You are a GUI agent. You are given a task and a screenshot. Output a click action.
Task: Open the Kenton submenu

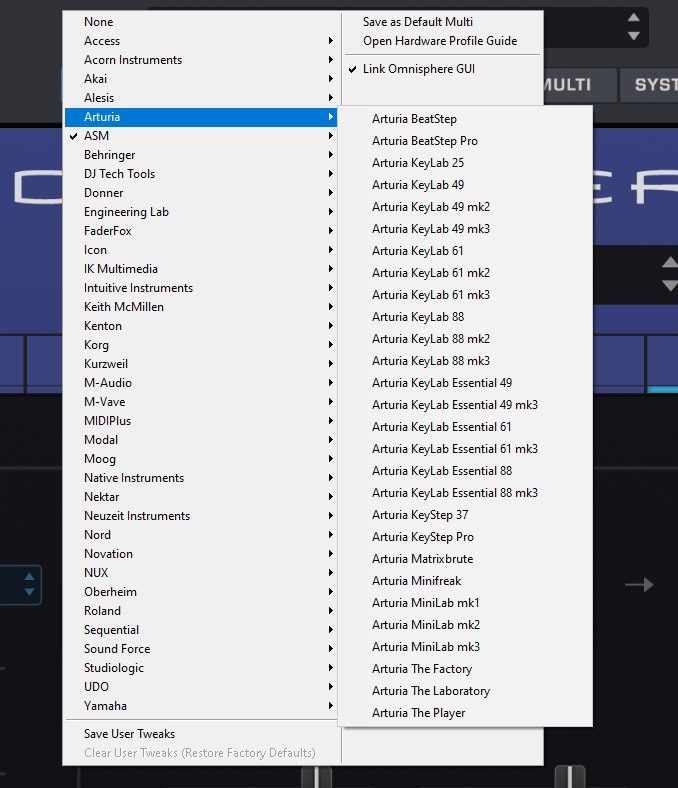(201, 326)
